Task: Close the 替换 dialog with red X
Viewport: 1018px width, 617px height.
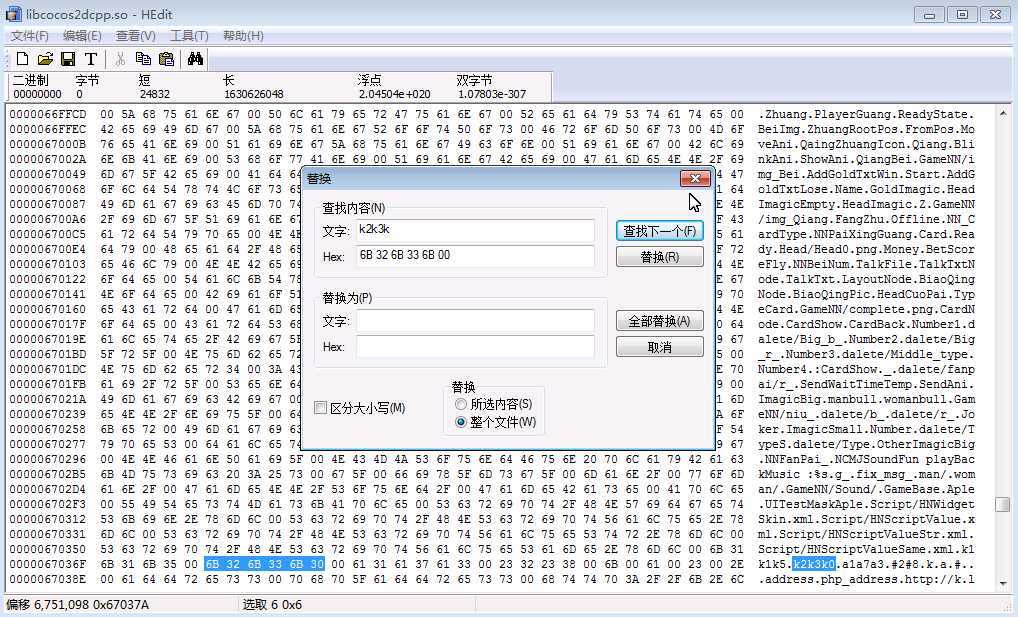Action: (x=695, y=178)
